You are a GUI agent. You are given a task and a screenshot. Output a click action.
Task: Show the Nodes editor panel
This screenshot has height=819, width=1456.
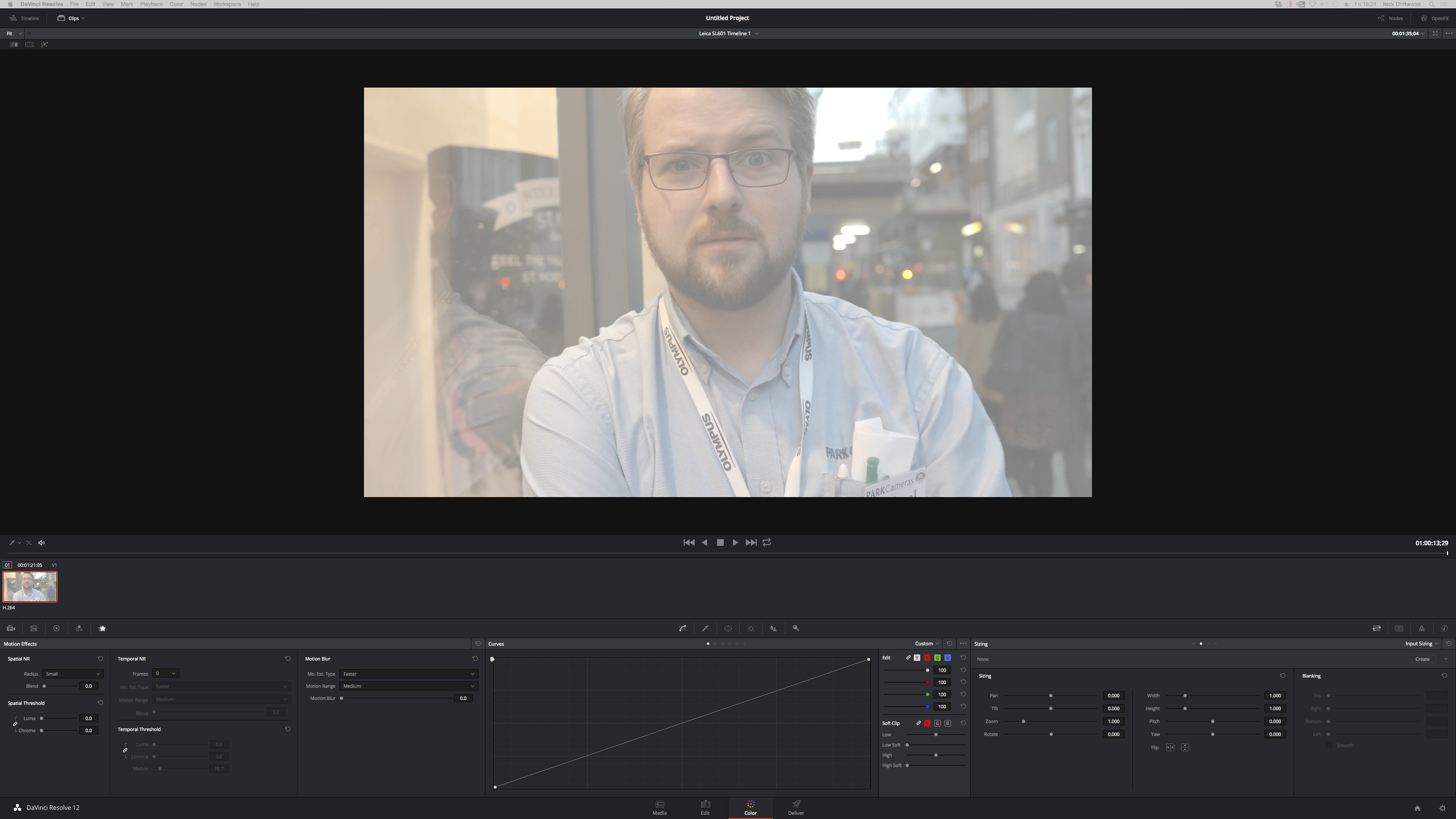coord(1390,18)
